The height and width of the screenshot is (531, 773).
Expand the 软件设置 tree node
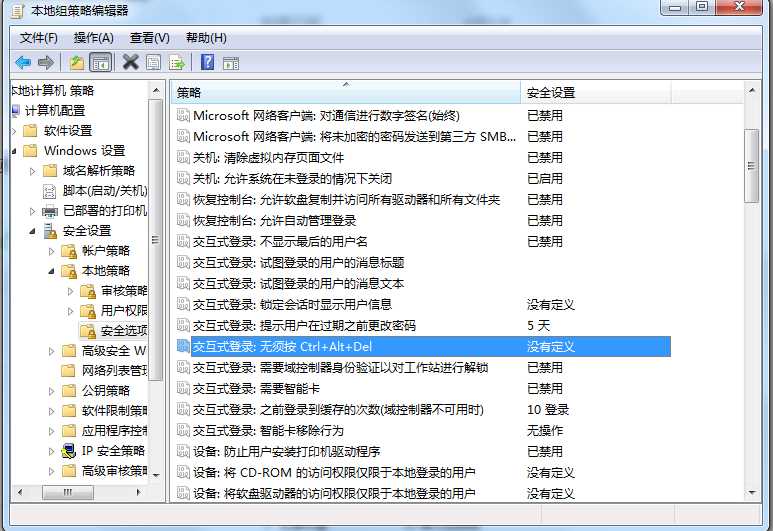pos(14,131)
